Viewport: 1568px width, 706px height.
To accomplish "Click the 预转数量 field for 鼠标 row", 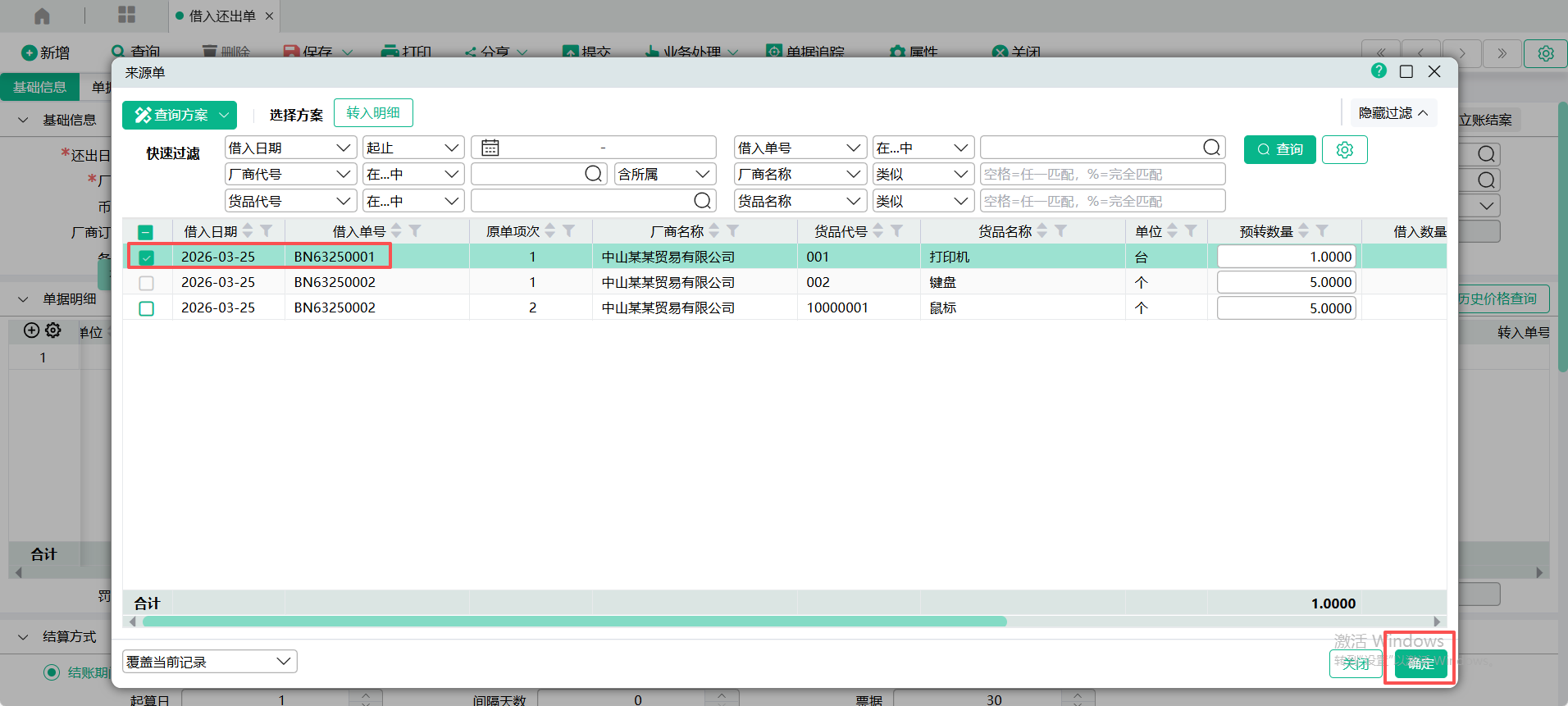I will (x=1285, y=308).
